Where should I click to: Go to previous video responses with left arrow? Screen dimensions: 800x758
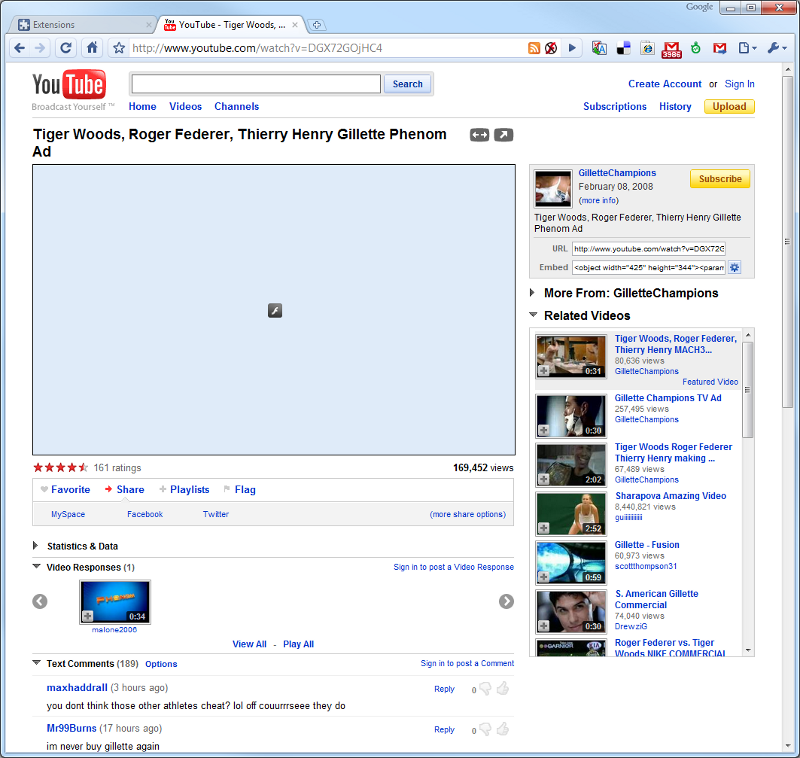point(40,601)
